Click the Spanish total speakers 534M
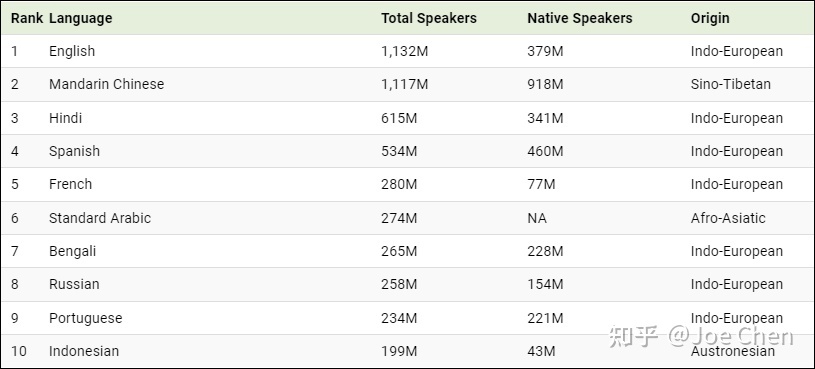The height and width of the screenshot is (369, 815). click(399, 151)
